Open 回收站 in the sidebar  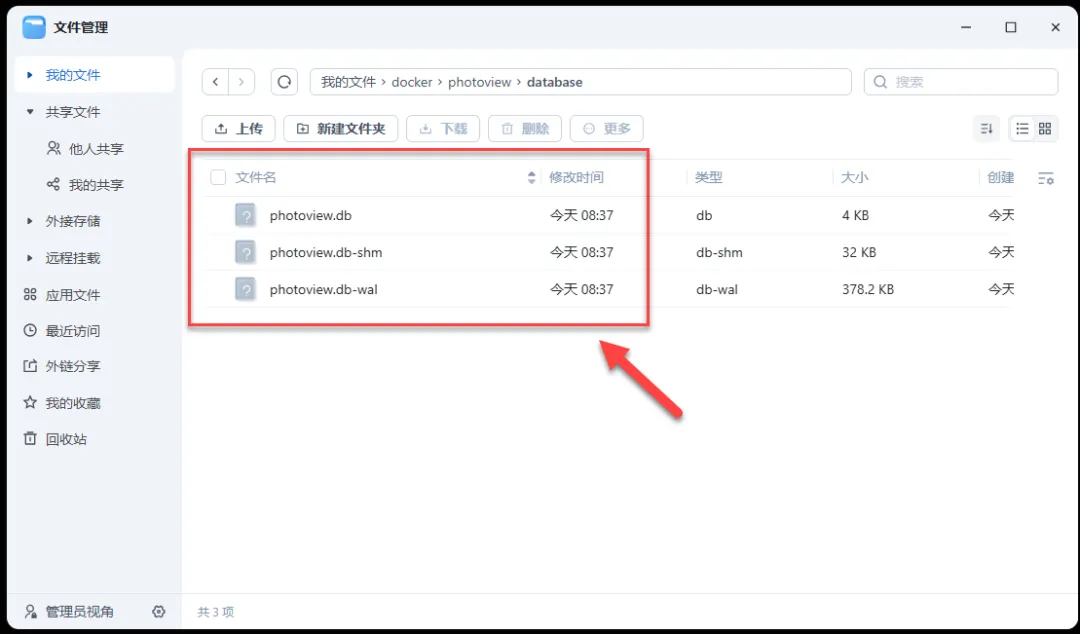[x=65, y=439]
